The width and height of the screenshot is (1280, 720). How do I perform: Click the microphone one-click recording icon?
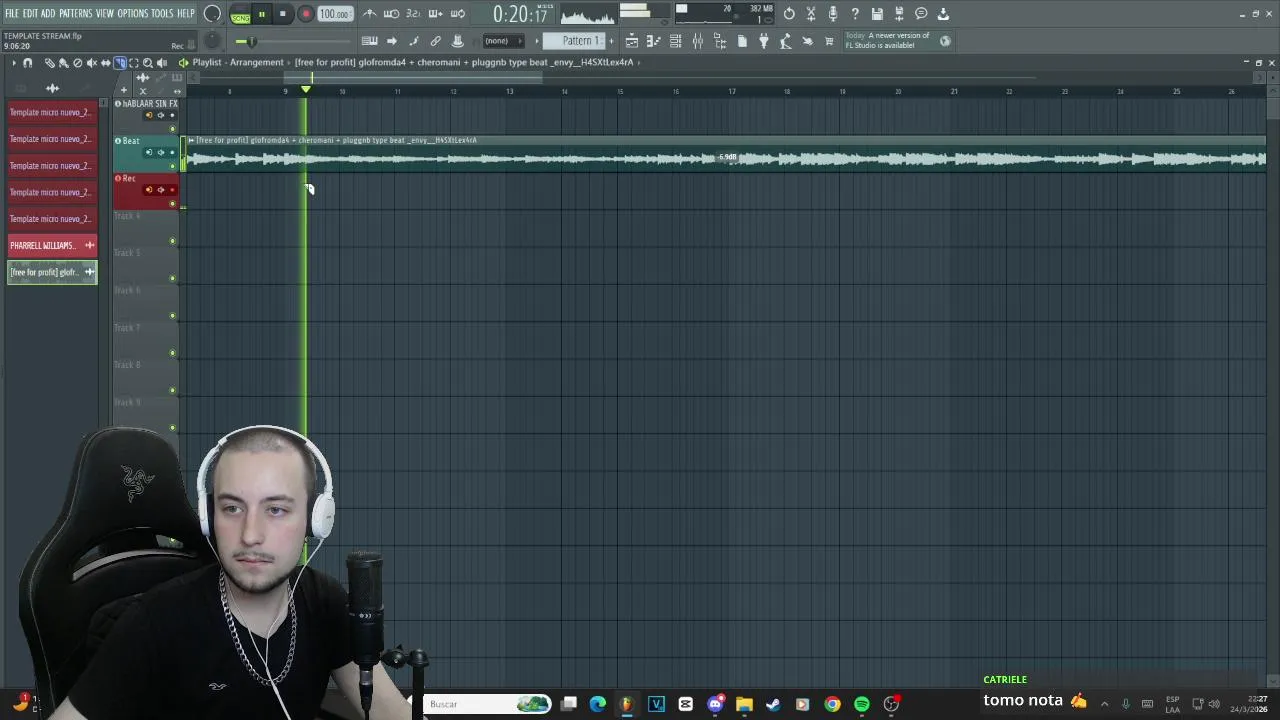pos(833,14)
